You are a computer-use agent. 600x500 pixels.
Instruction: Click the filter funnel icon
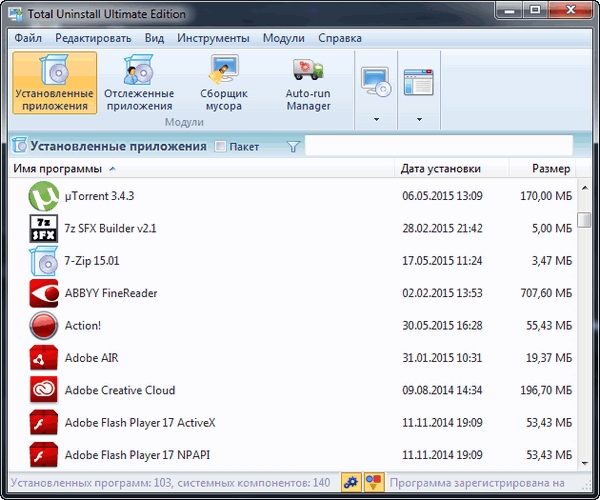[293, 146]
